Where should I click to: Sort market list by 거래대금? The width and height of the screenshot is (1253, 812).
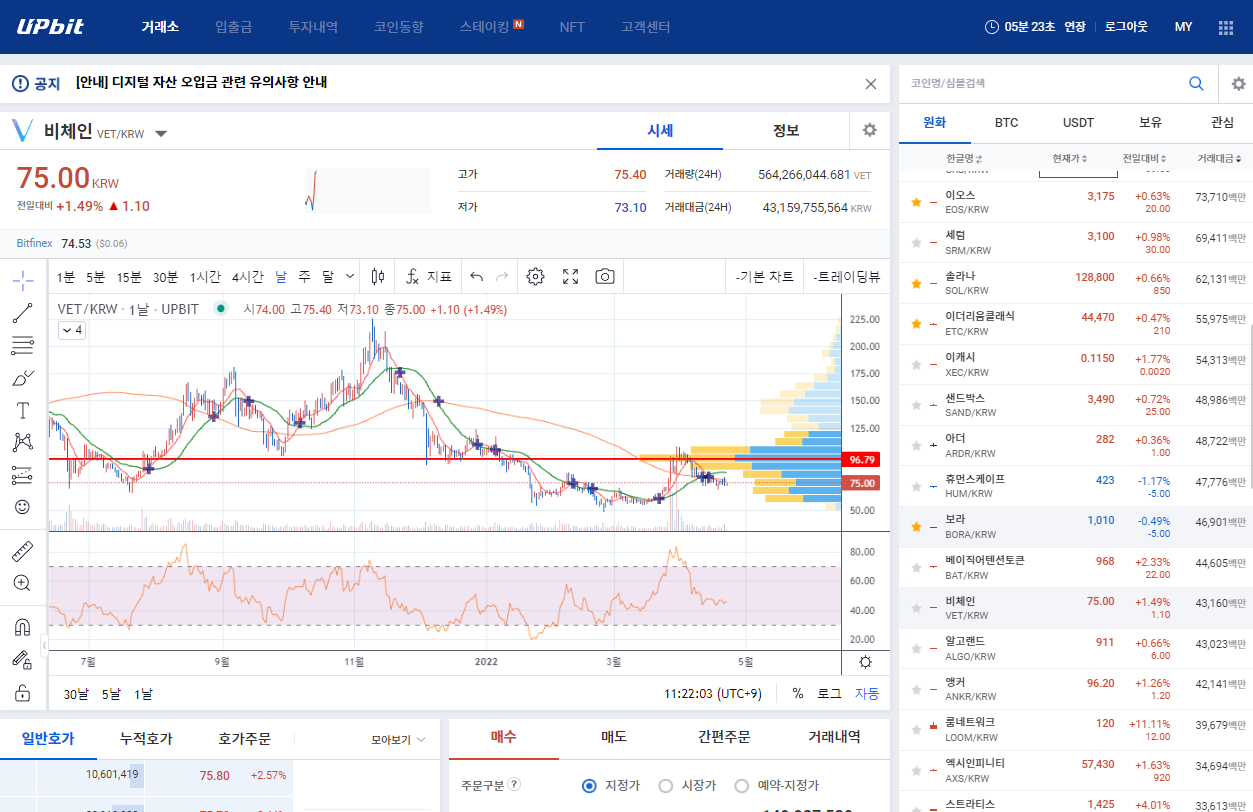pos(1220,158)
